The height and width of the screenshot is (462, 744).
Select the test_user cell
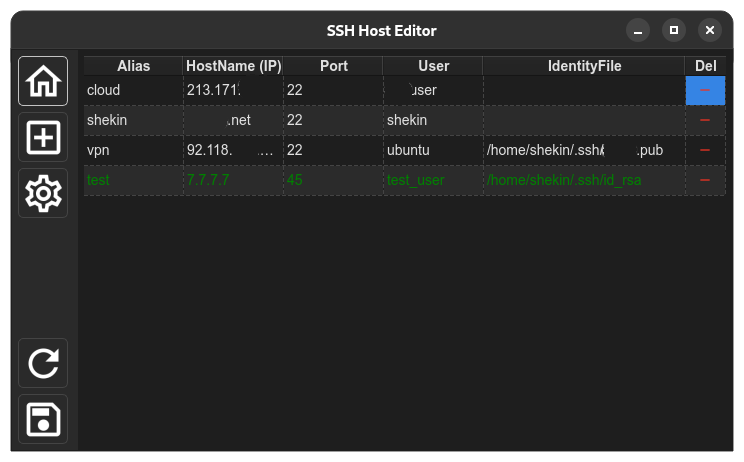434,180
